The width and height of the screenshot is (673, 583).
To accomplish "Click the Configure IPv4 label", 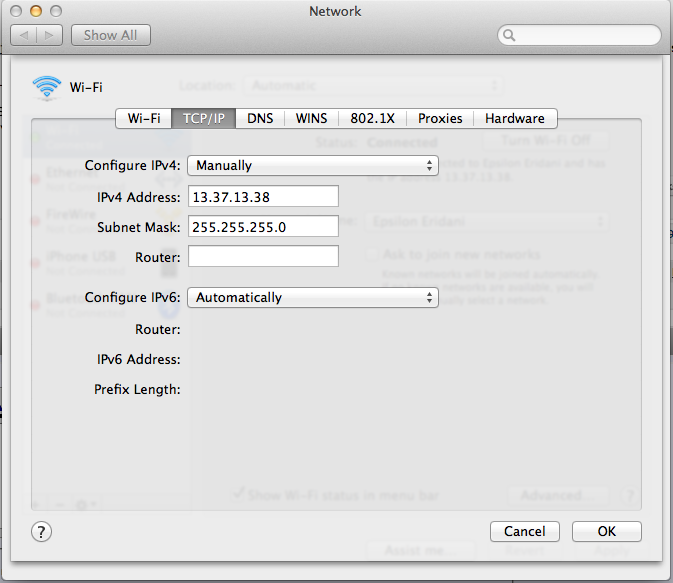I will [133, 165].
